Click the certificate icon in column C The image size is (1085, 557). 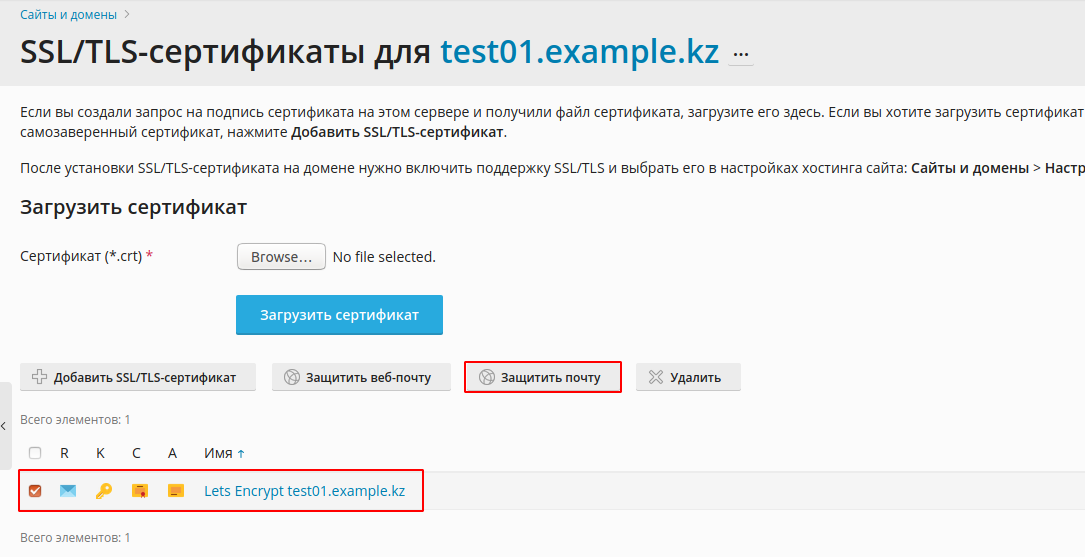tap(140, 491)
